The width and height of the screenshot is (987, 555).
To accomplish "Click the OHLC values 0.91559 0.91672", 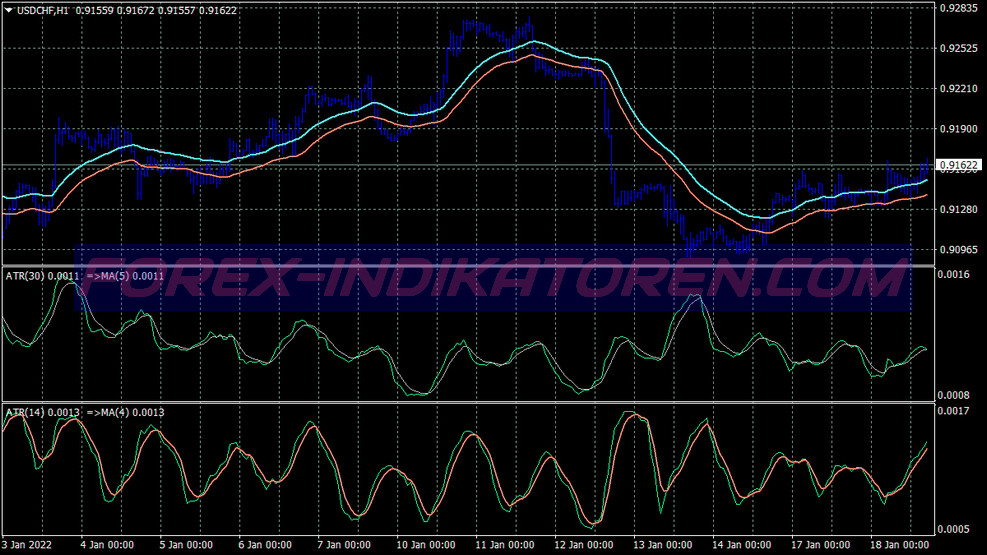I will click(115, 11).
